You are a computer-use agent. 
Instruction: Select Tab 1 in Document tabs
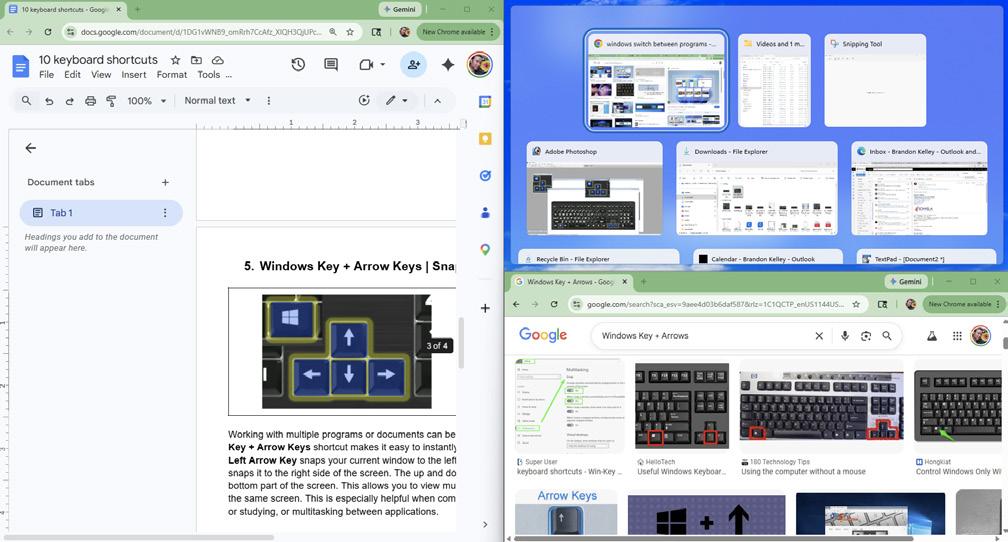point(101,213)
